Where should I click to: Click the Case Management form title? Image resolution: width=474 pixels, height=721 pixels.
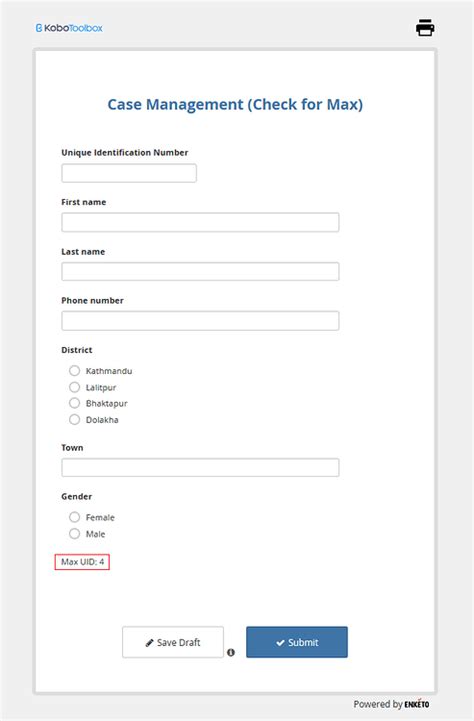point(235,104)
